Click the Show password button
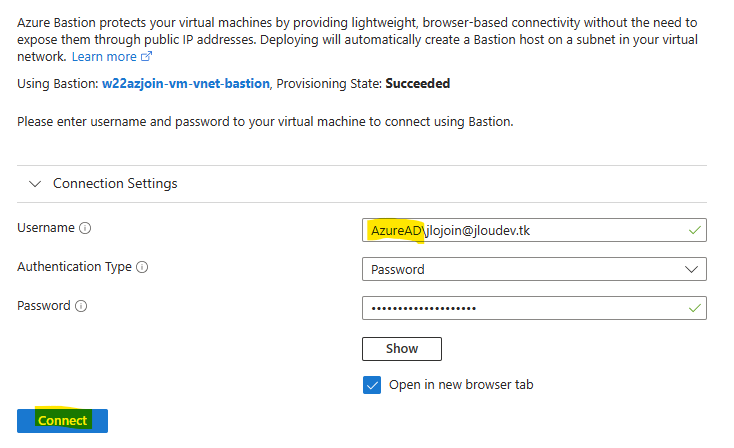 402,349
